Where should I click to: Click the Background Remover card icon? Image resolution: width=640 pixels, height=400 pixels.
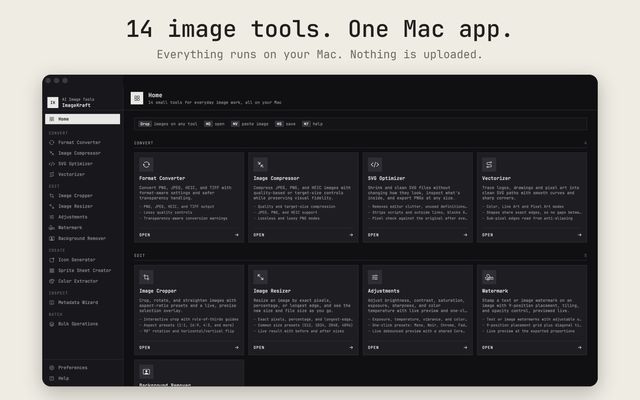(146, 372)
